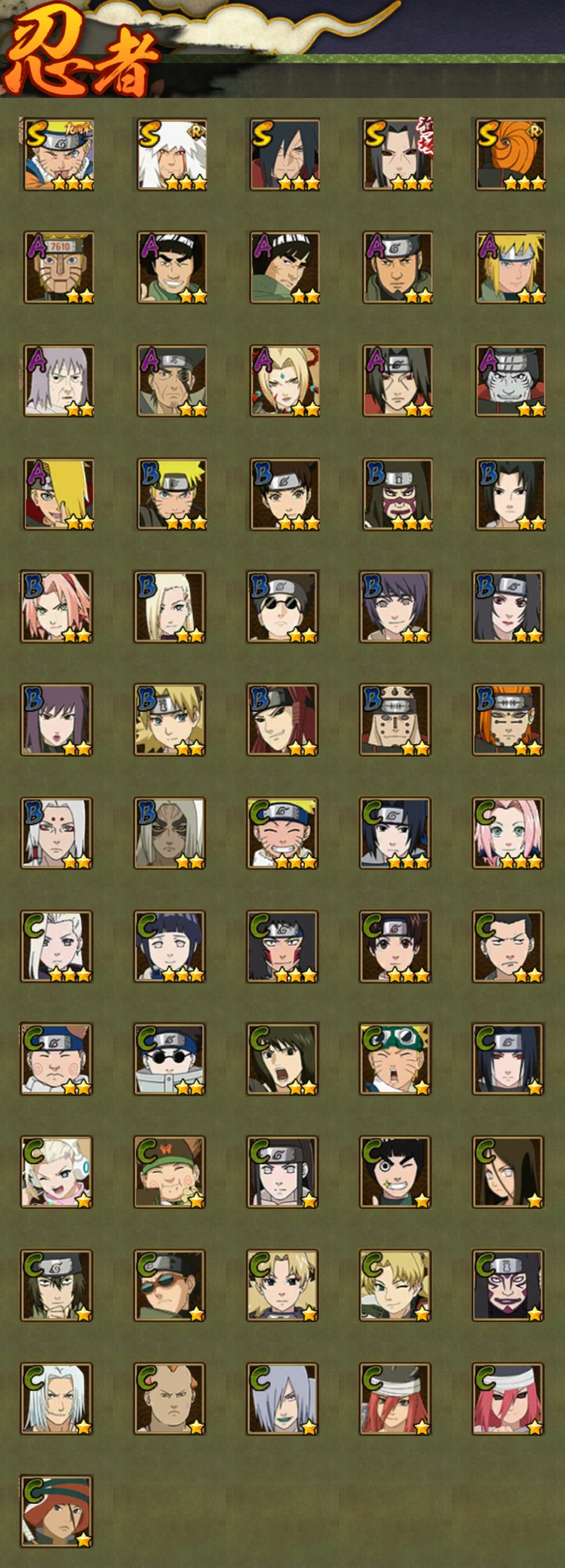Choose the C-rank Hinata with dark blue hair
The image size is (565, 1568).
169,946
